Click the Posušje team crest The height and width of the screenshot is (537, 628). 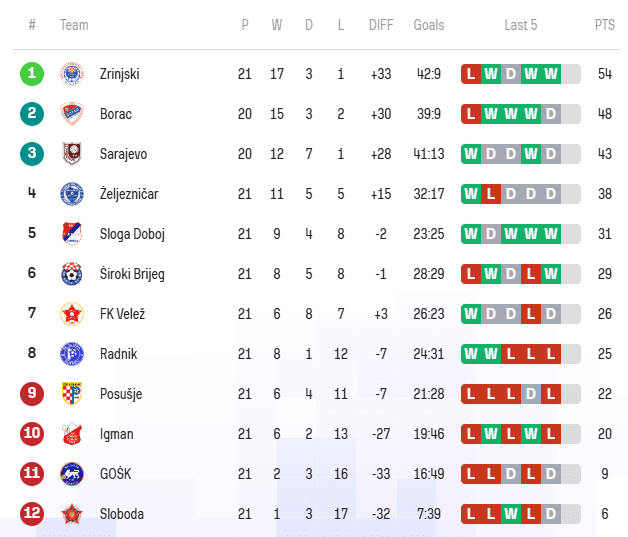[x=71, y=394]
